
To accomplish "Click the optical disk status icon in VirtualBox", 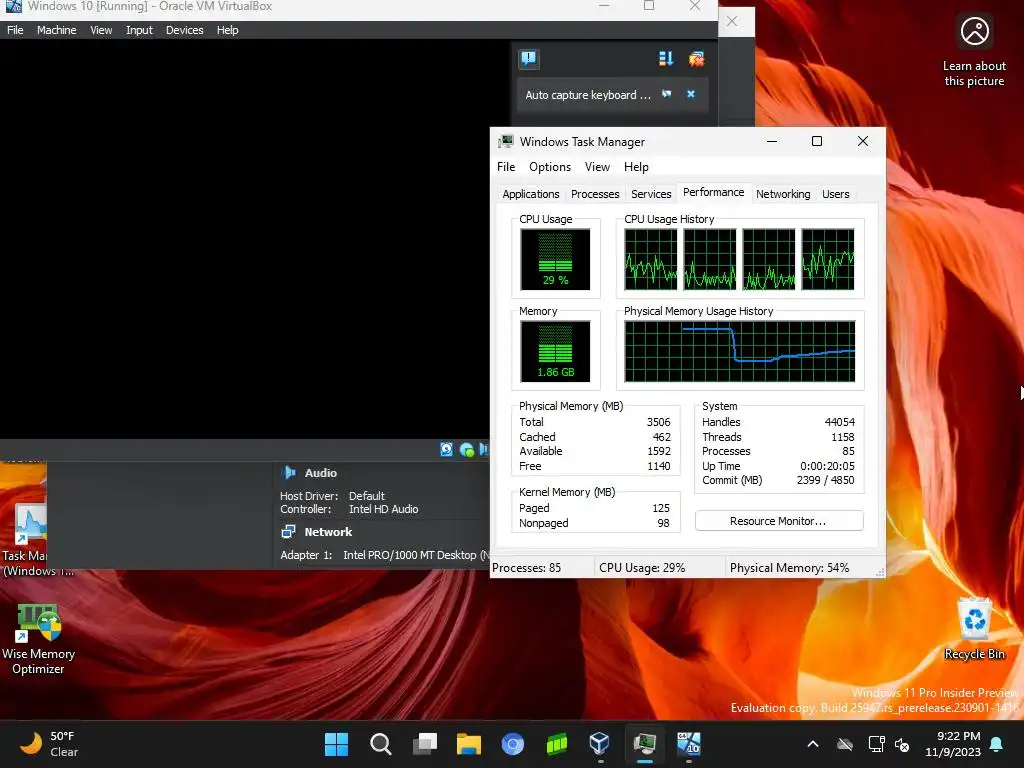I will click(x=466, y=449).
